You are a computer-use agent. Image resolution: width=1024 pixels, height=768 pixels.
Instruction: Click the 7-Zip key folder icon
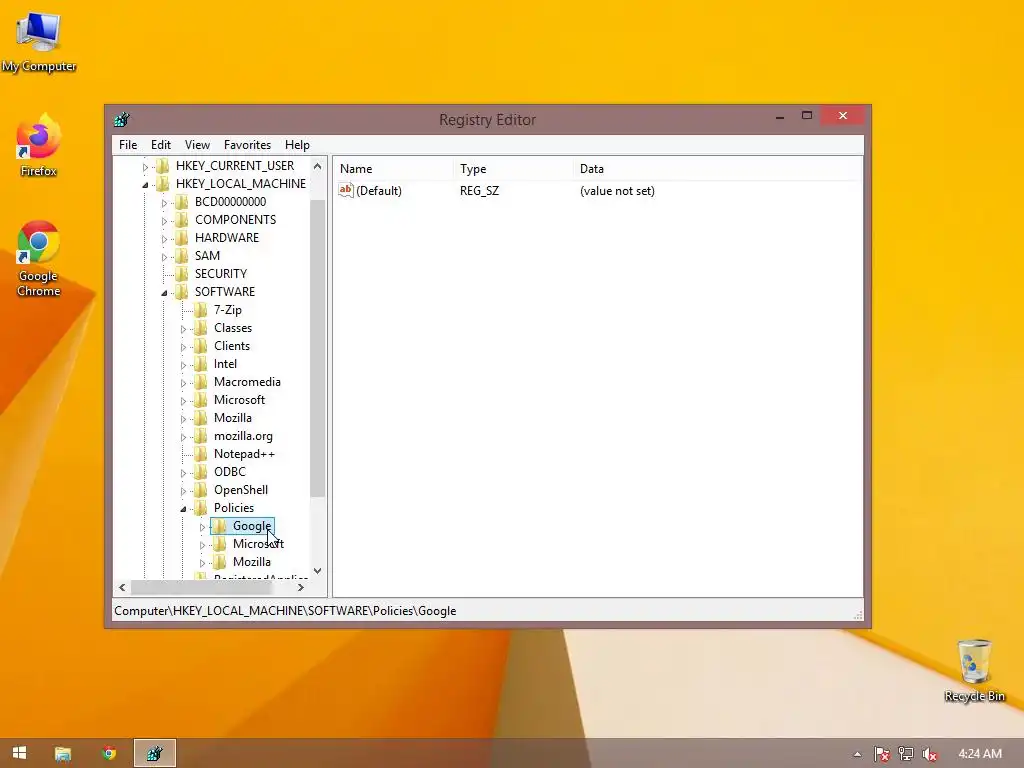[x=201, y=310]
